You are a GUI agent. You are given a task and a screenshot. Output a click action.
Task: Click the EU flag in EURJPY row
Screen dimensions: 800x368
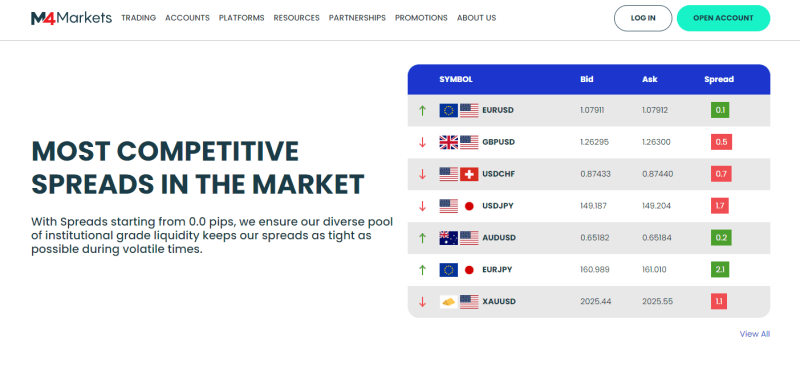448,270
